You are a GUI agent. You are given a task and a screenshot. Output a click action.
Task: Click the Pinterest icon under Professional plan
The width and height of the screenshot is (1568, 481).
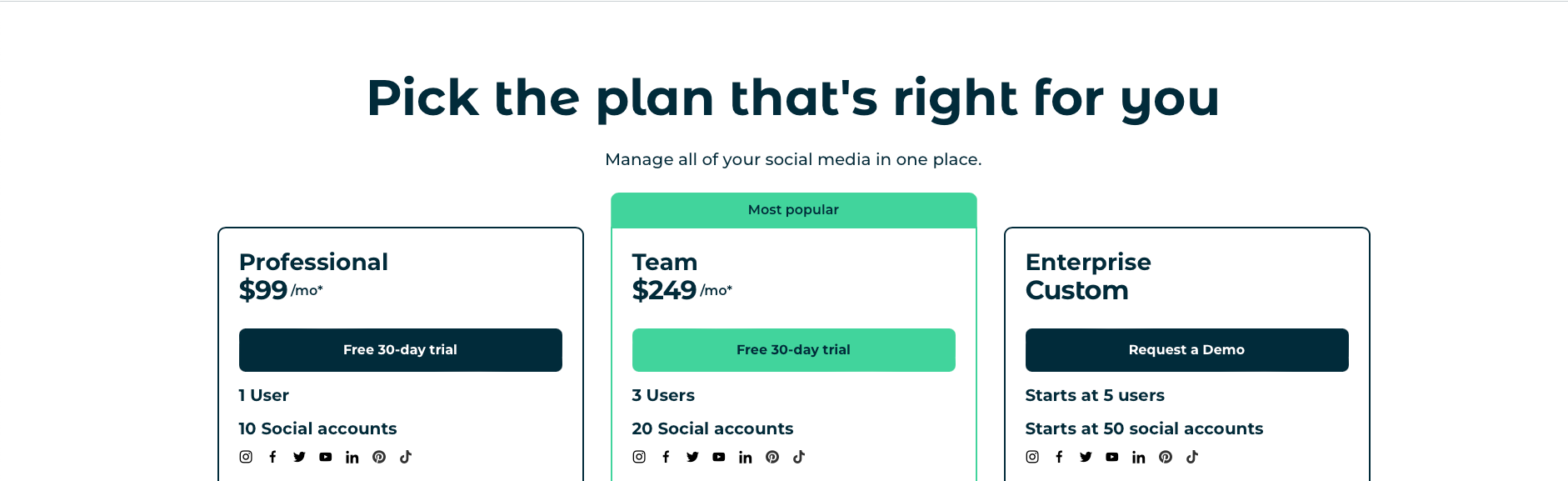point(379,457)
